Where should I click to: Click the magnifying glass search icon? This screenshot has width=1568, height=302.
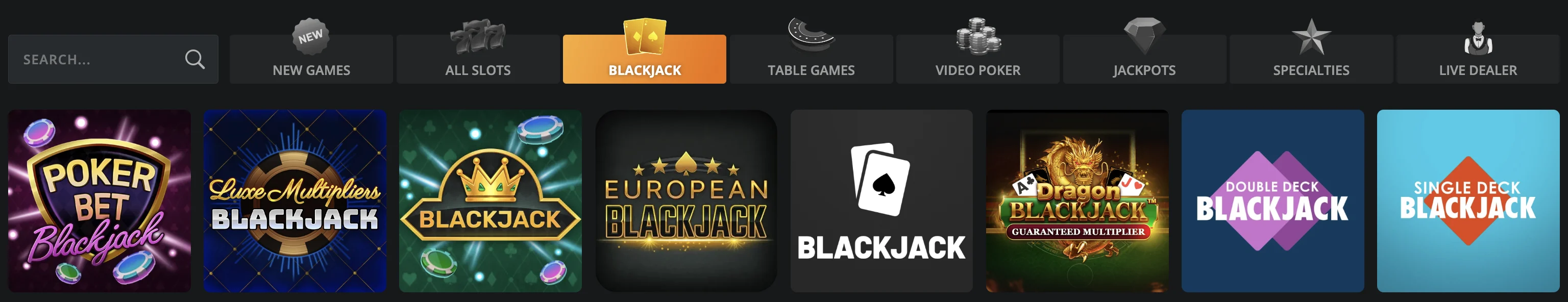point(195,59)
